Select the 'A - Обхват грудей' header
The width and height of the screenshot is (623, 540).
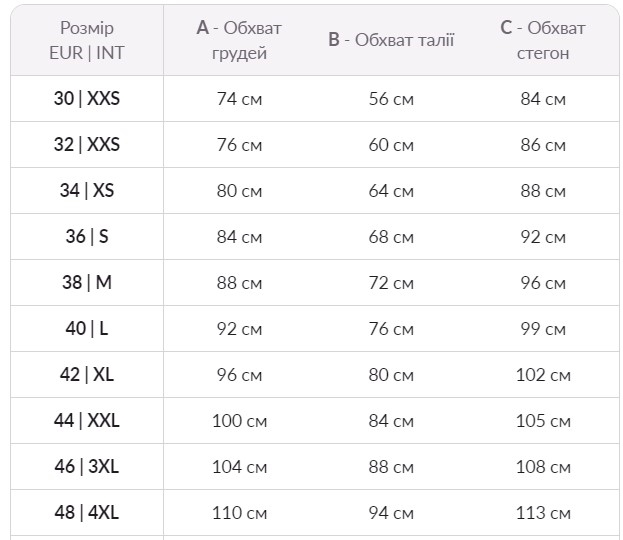(239, 40)
